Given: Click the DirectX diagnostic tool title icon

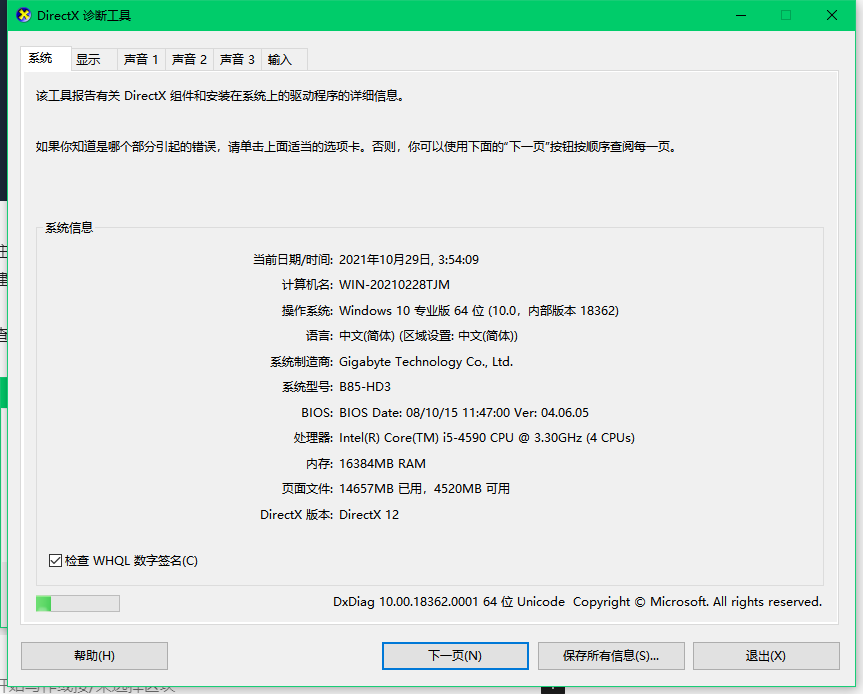Looking at the screenshot, I should click(x=24, y=15).
